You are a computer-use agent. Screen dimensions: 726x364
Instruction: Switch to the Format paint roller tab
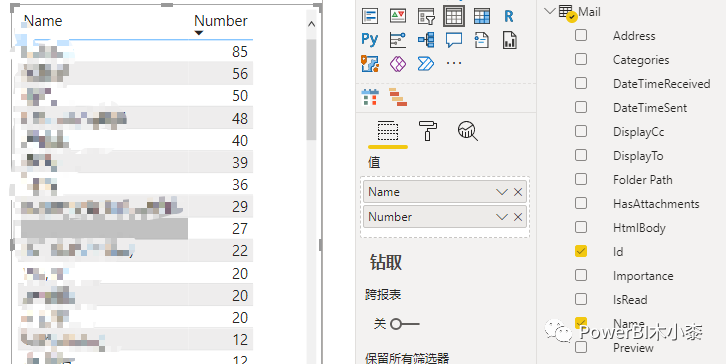coord(428,131)
